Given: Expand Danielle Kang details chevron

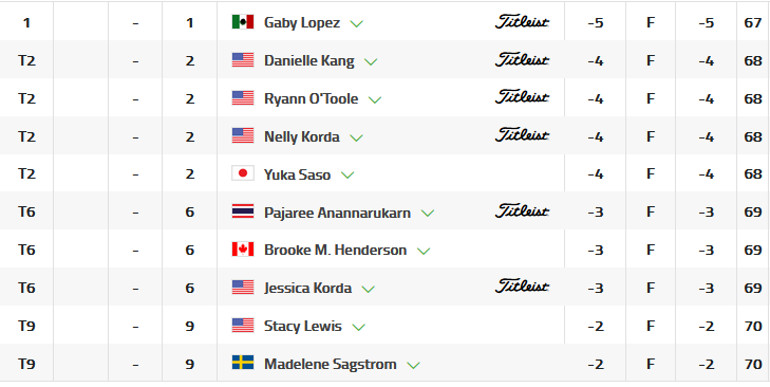Looking at the screenshot, I should pos(371,62).
